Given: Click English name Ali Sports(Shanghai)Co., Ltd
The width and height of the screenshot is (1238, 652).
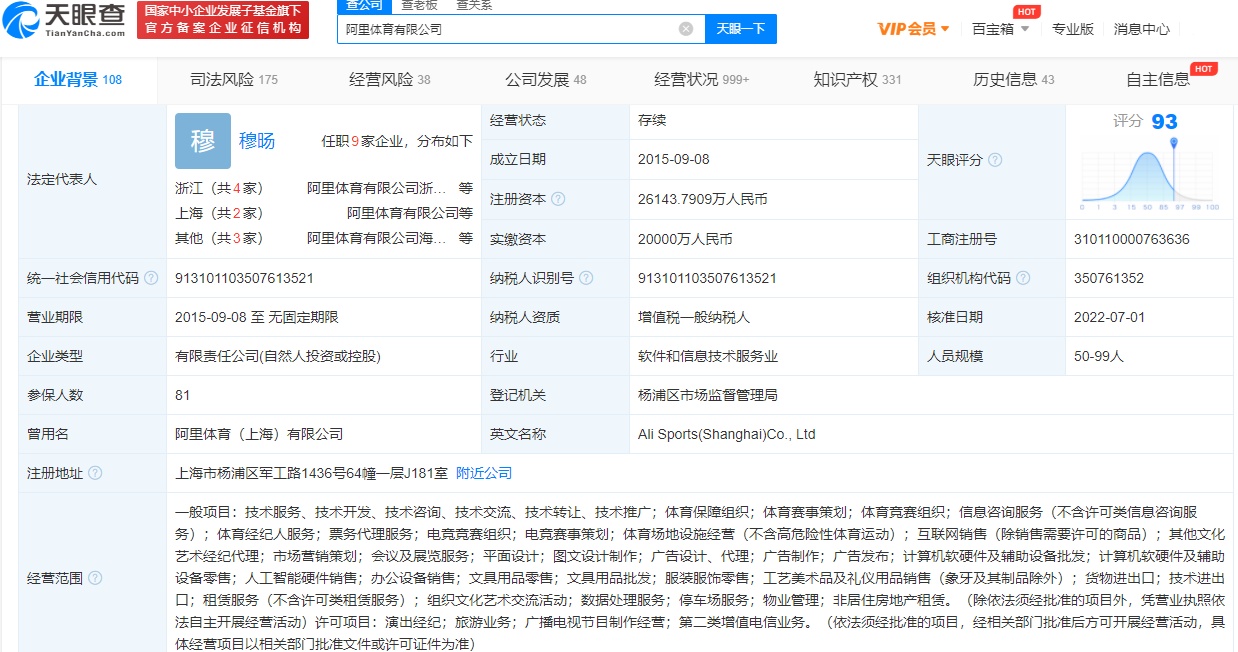Looking at the screenshot, I should click(x=727, y=434).
